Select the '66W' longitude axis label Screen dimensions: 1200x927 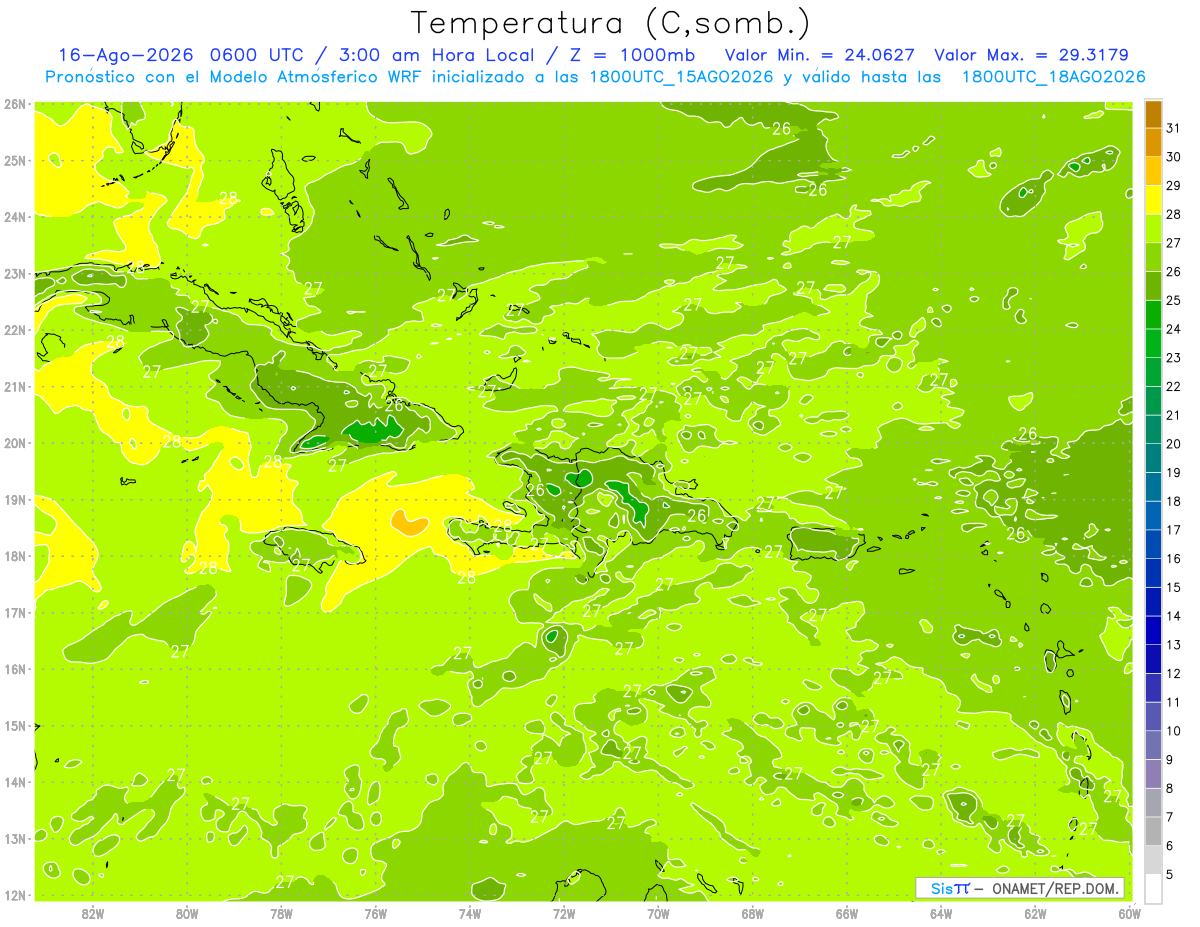coord(847,913)
